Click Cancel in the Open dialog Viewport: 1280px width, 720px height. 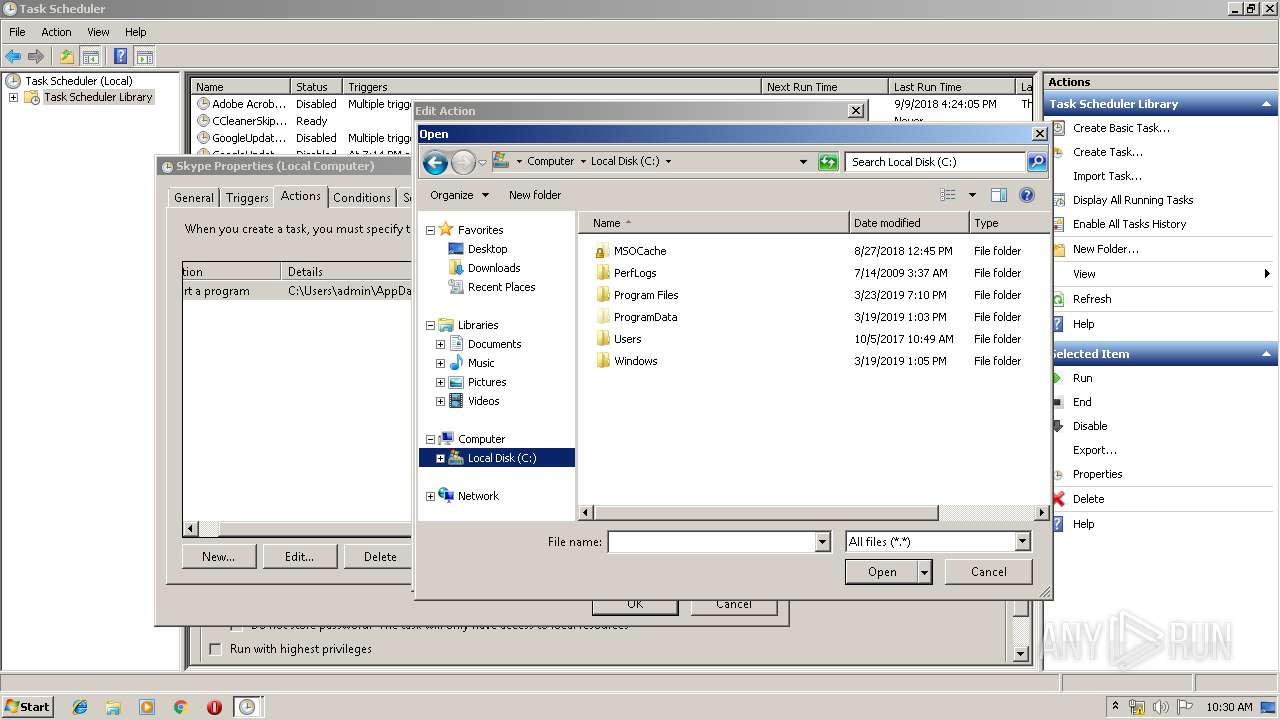[x=989, y=572]
